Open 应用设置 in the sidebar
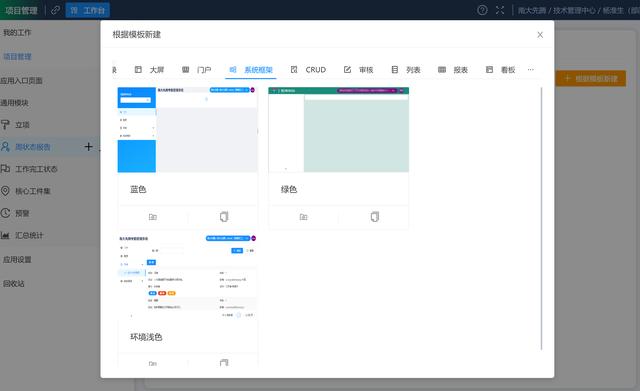This screenshot has width=640, height=391. pyautogui.click(x=17, y=260)
